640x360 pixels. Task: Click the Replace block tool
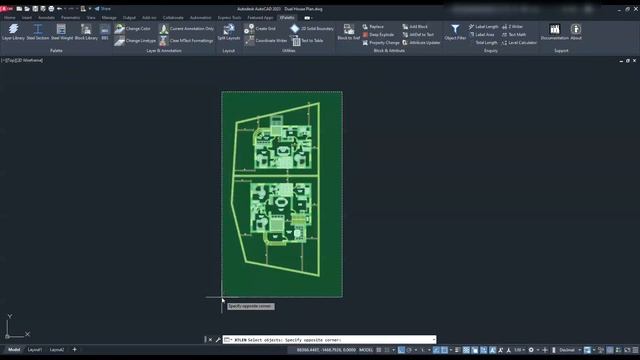click(373, 27)
